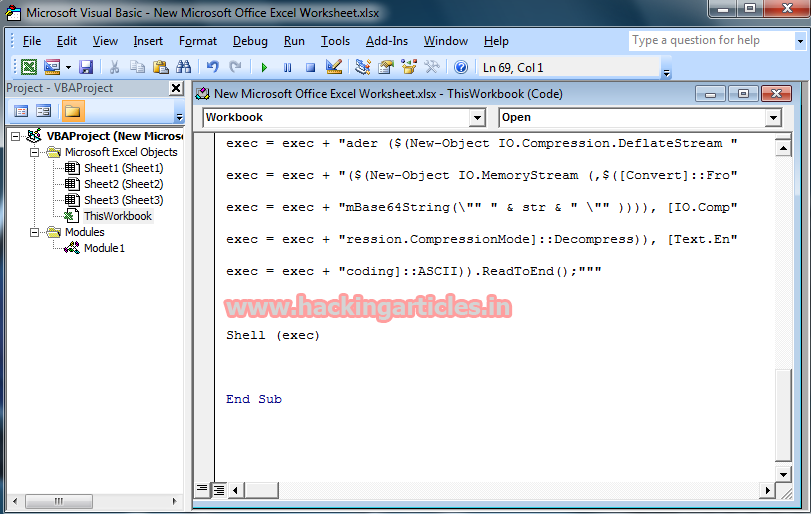The width and height of the screenshot is (811, 514).
Task: Open the Window menu
Action: point(445,41)
